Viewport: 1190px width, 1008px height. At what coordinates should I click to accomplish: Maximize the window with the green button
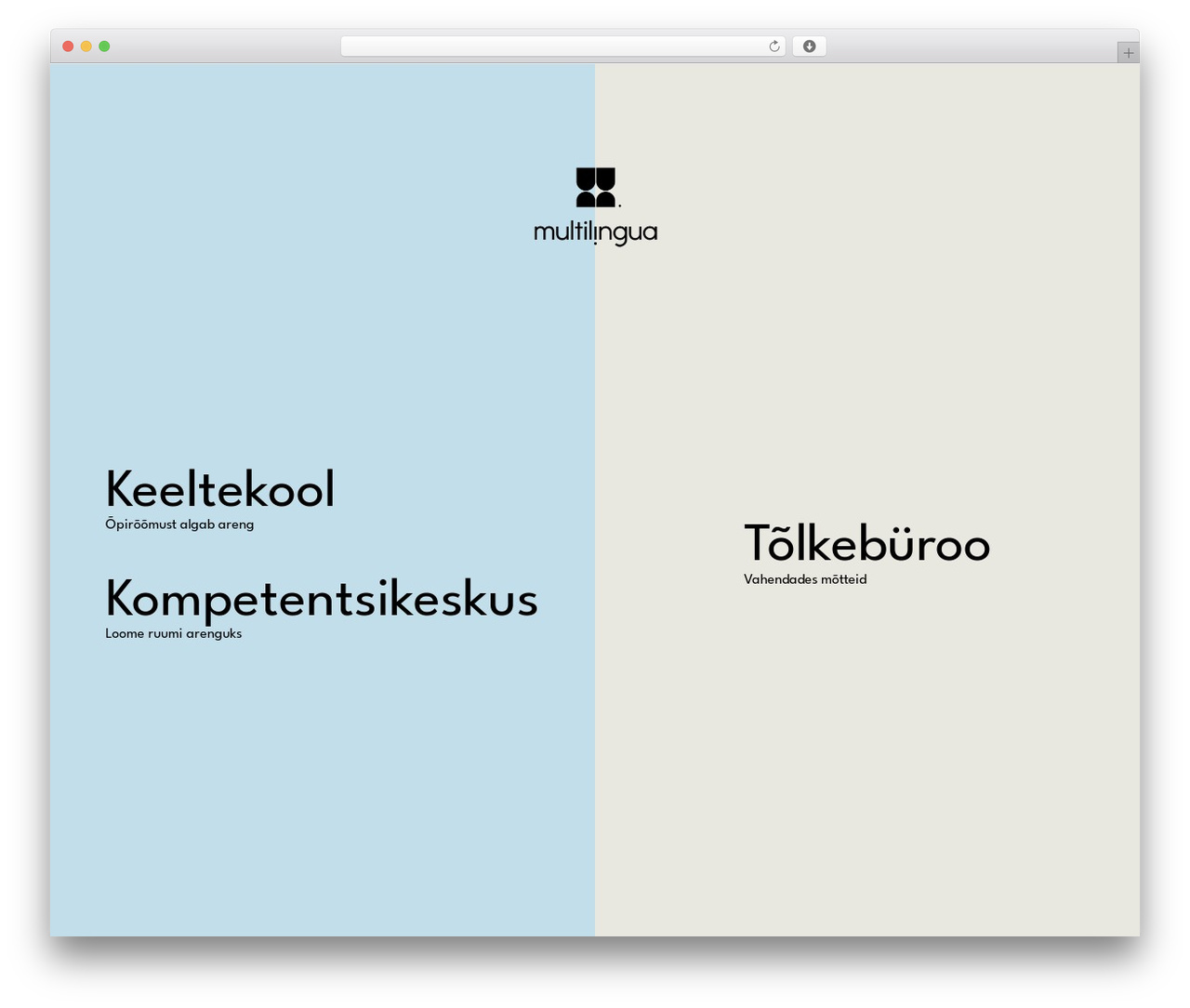104,46
